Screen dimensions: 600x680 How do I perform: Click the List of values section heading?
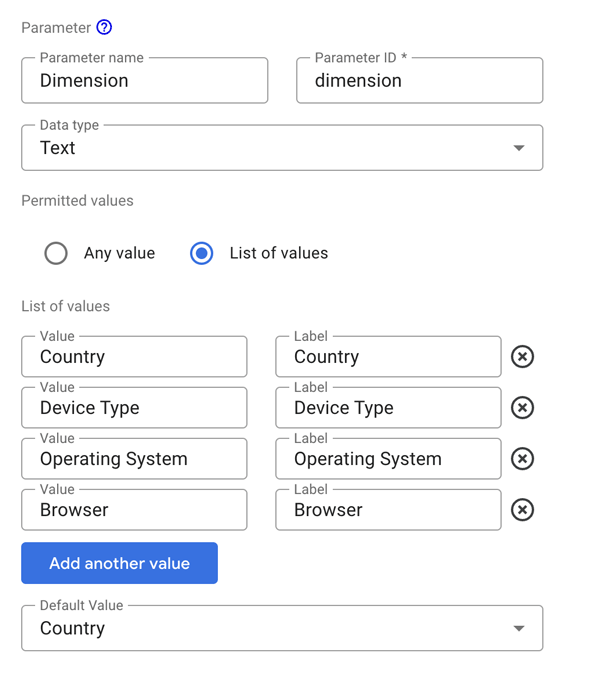point(65,306)
